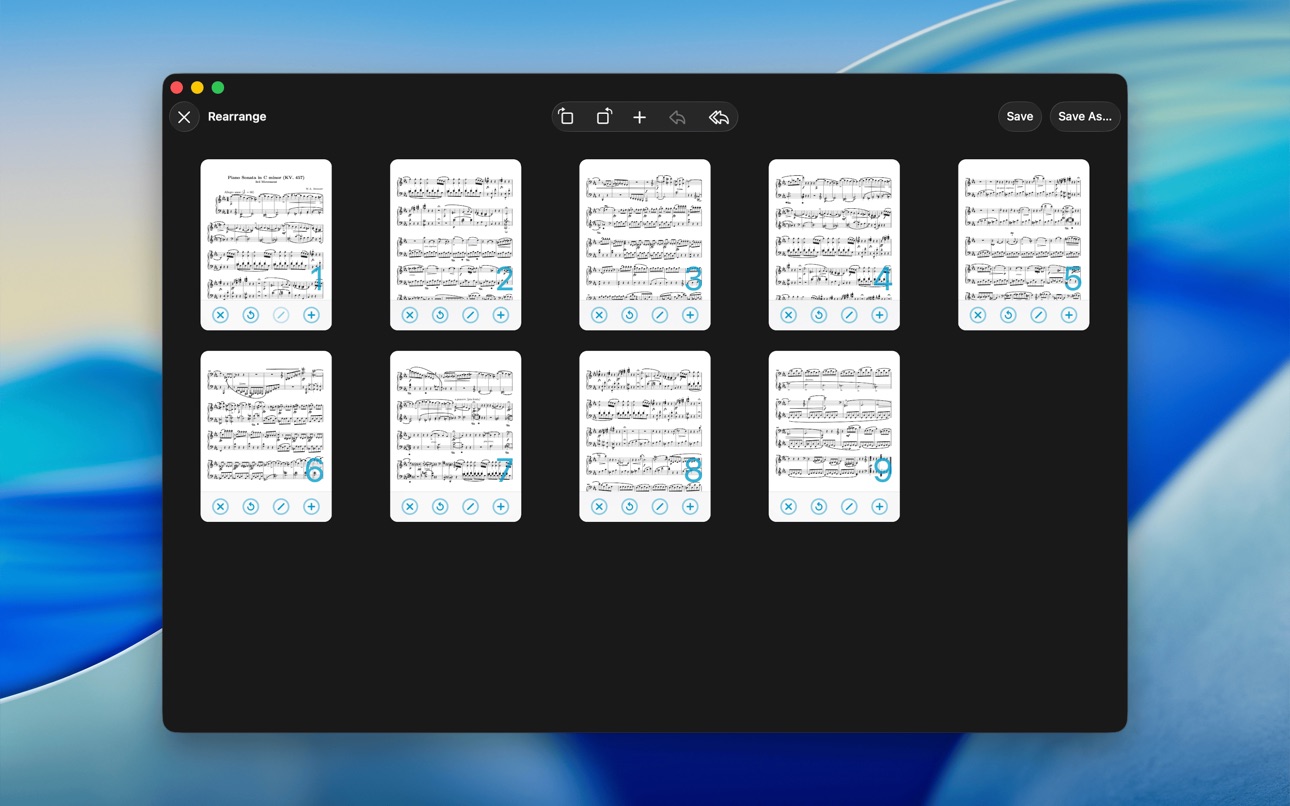
Task: Rotate page 4 using its circular arrow
Action: (819, 315)
